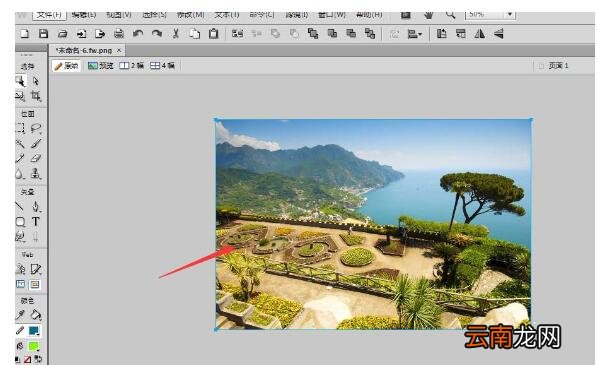The width and height of the screenshot is (598, 365).
Task: Open the 选择(S) menu
Action: coord(154,14)
